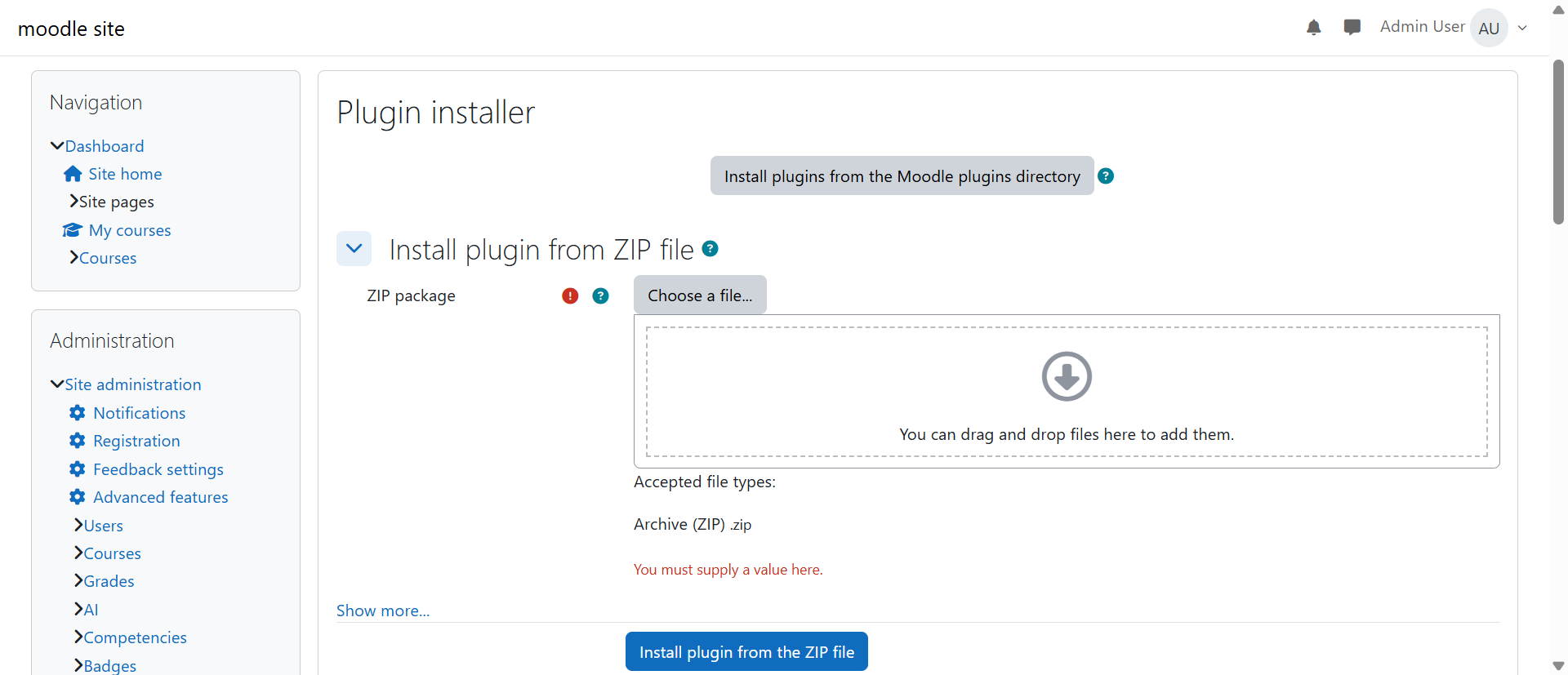The width and height of the screenshot is (1568, 675).
Task: Click the gear icon beside Notifications
Action: (77, 412)
